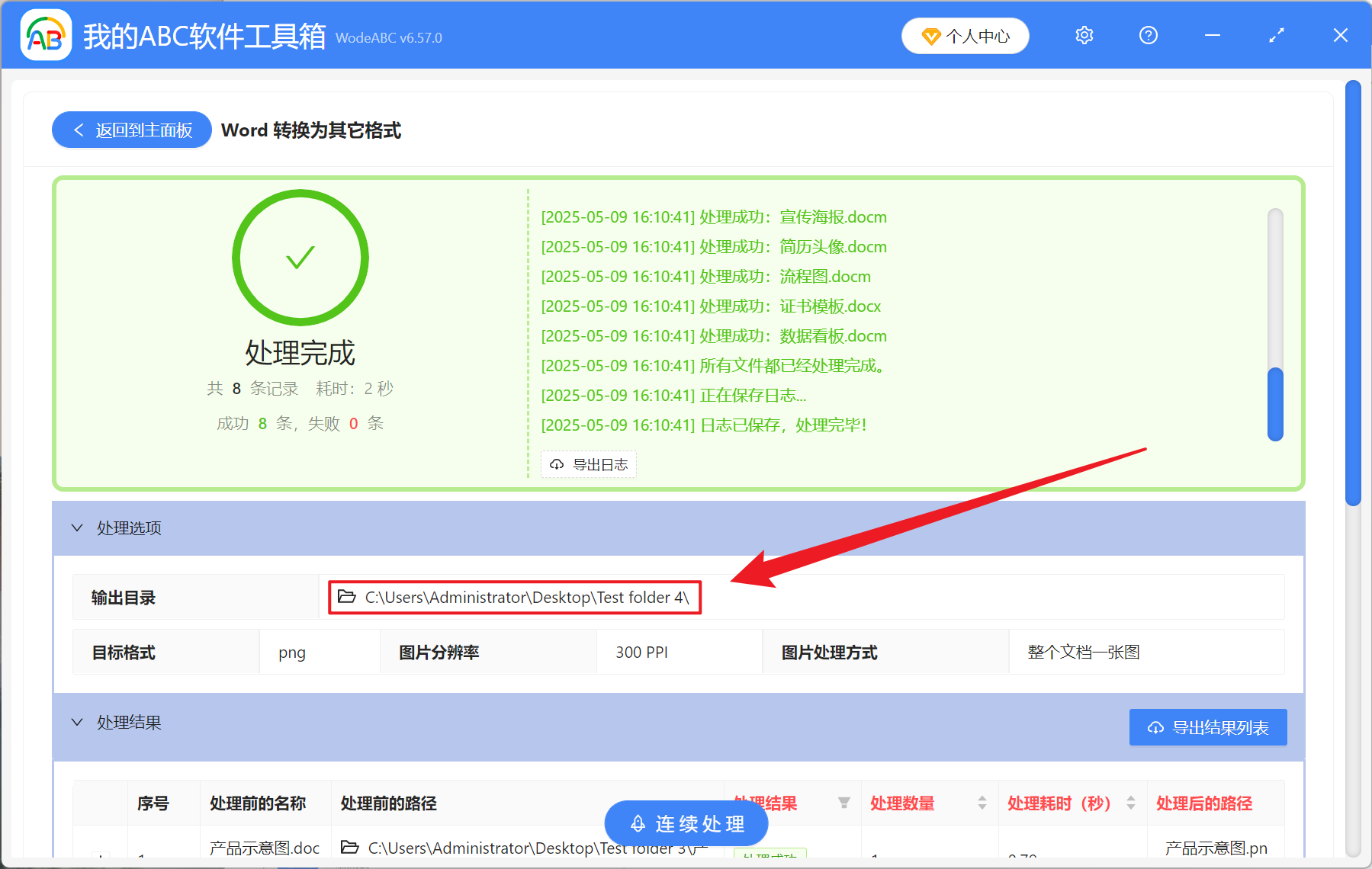Click the diamond icon in 个人中心
The width and height of the screenshot is (1372, 869).
(930, 36)
